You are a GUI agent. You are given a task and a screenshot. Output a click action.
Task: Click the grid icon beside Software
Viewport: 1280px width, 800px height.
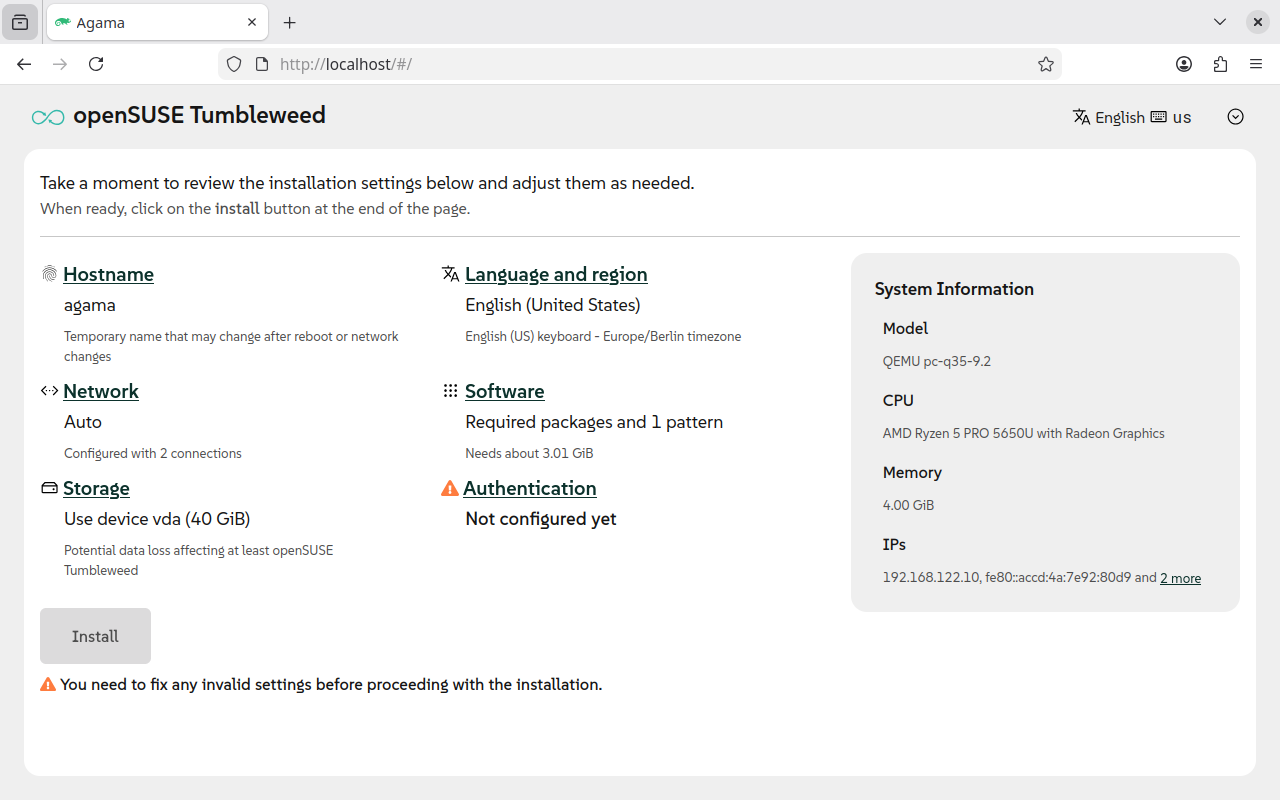point(451,391)
